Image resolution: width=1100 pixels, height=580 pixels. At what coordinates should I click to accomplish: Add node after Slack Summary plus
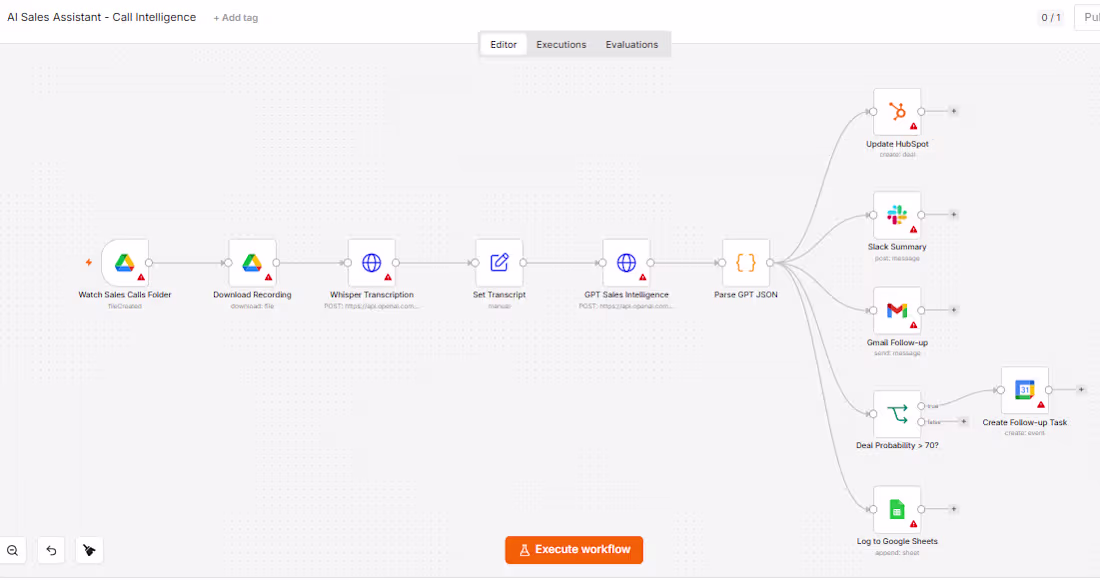(x=953, y=215)
